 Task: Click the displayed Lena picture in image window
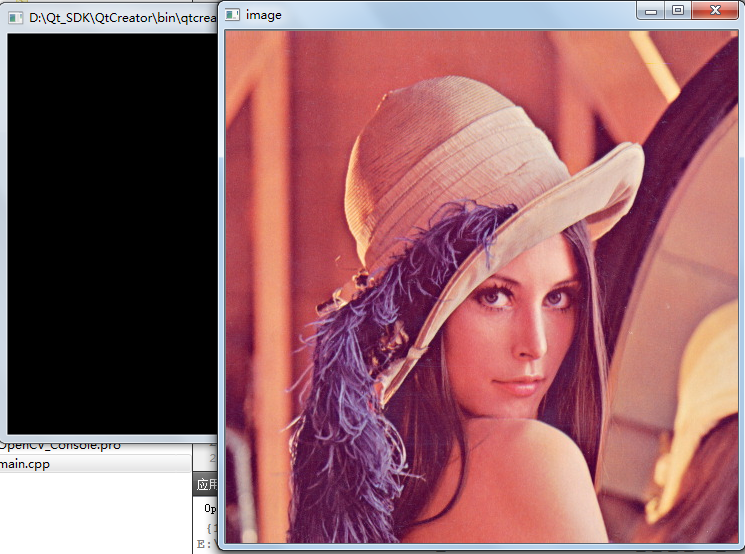pyautogui.click(x=481, y=287)
